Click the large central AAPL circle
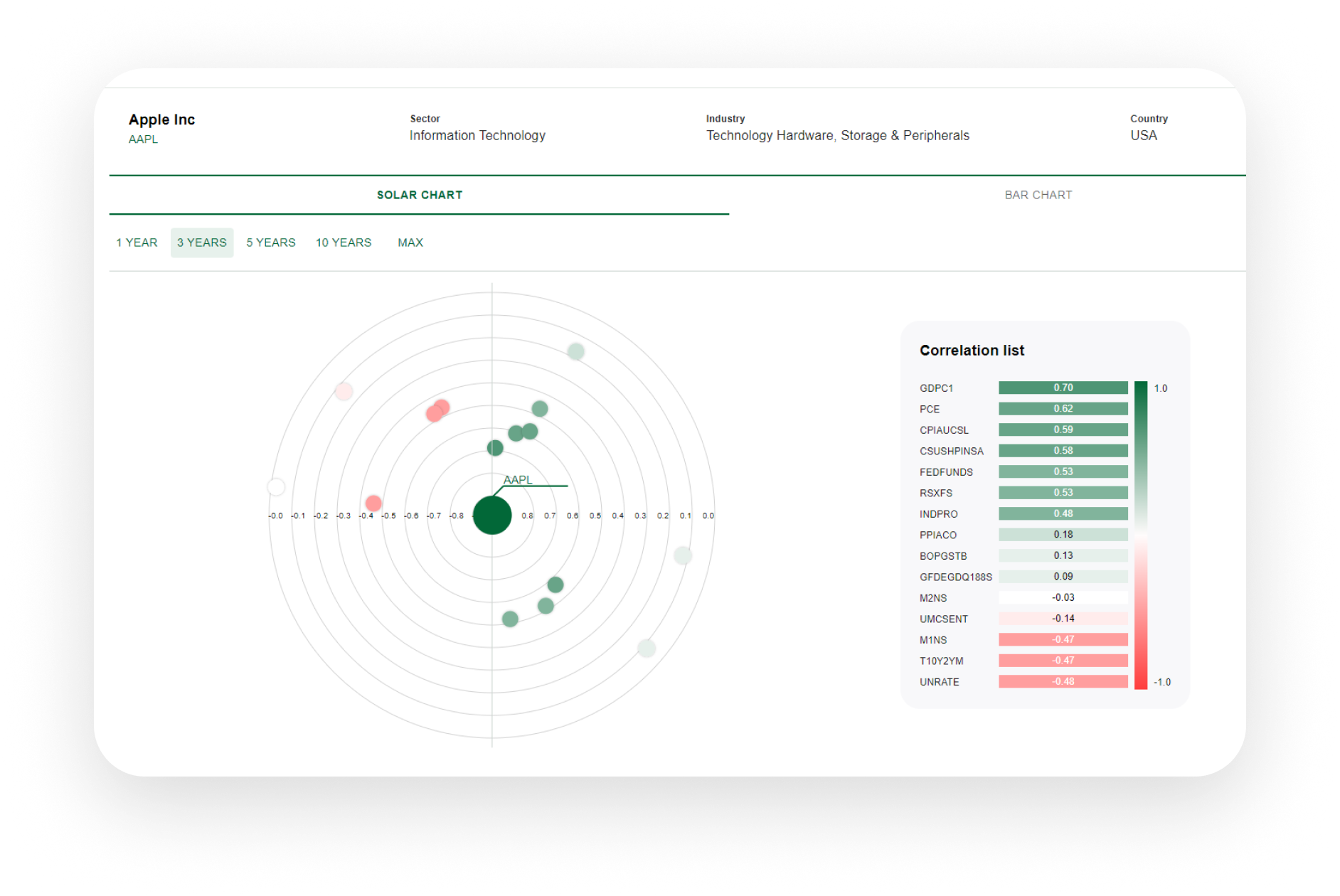 (492, 516)
